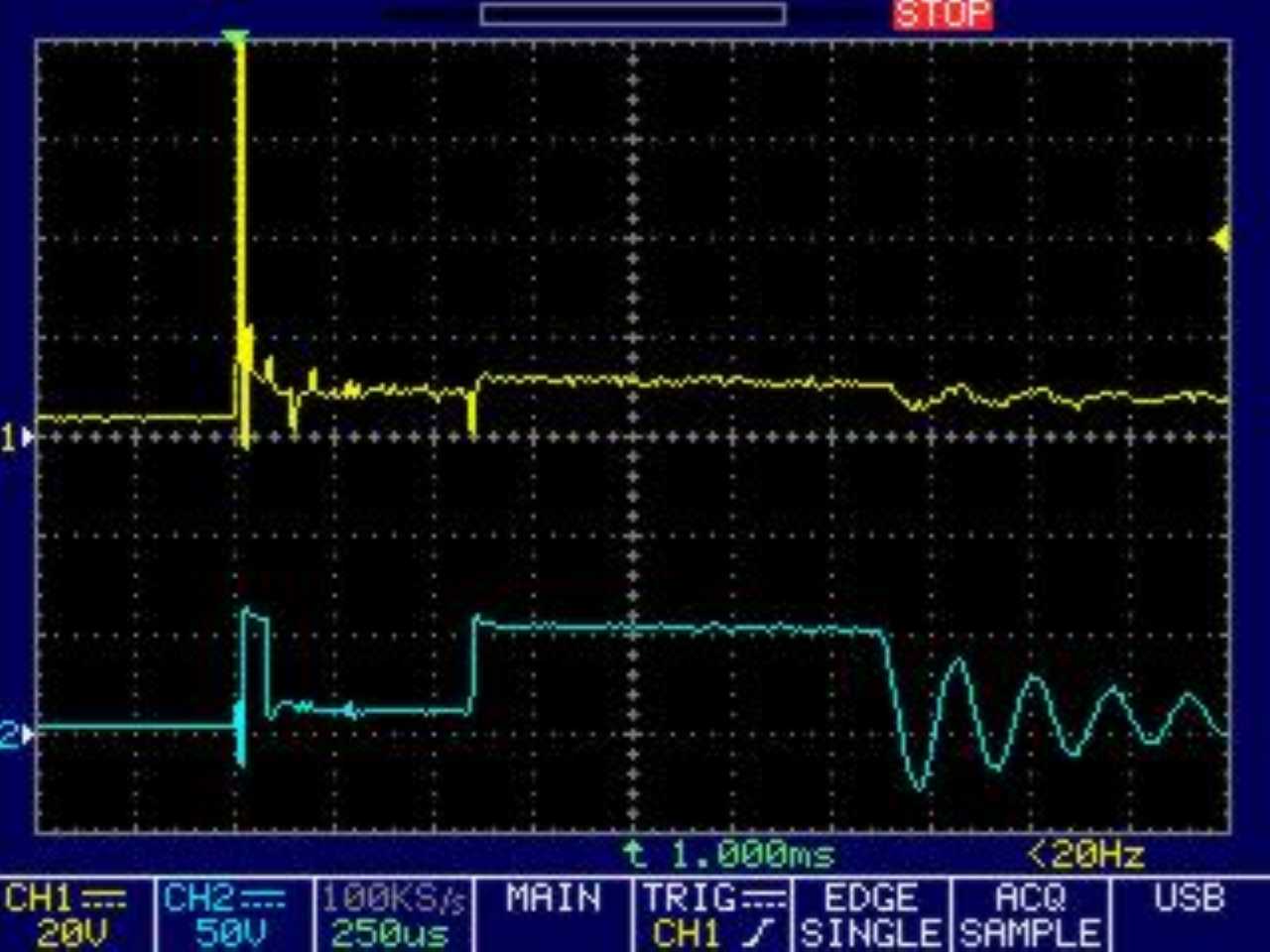Select the MAIN timebase mode
Screen dimensions: 1270x952
[553, 898]
